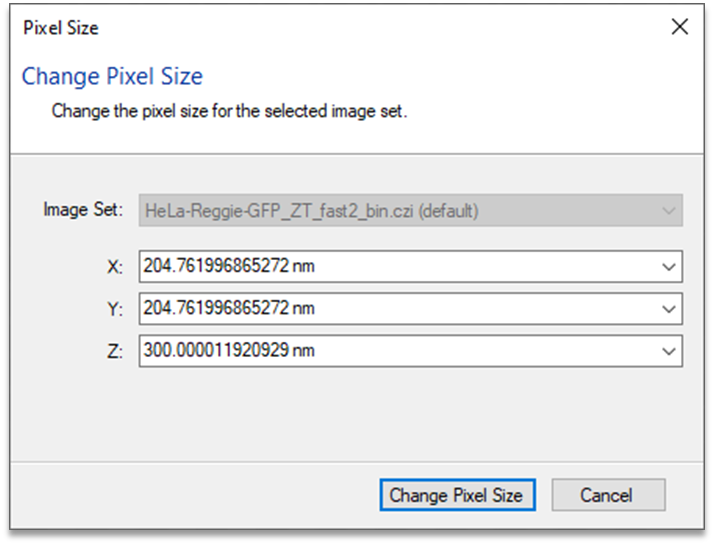
Task: Click the blue Change Pixel Size heading
Action: [112, 76]
